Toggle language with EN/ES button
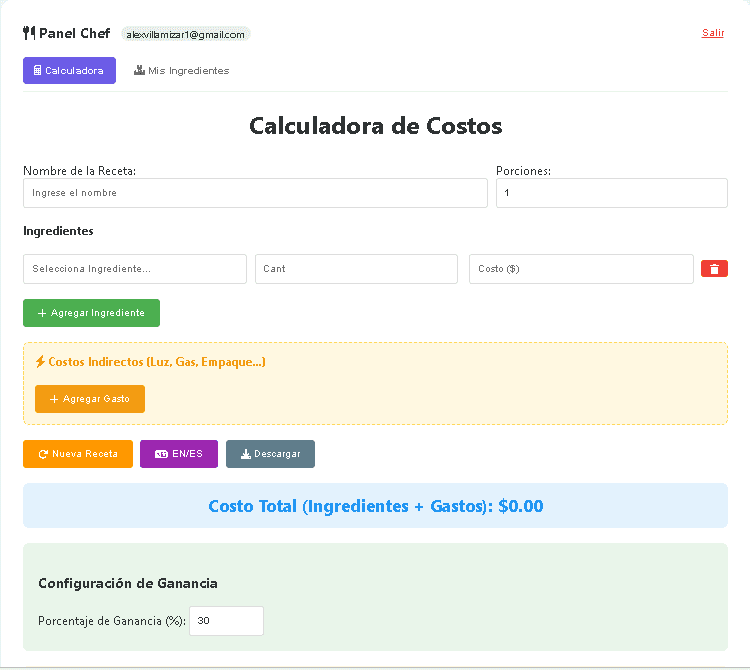Viewport: 750px width, 670px height. click(179, 454)
